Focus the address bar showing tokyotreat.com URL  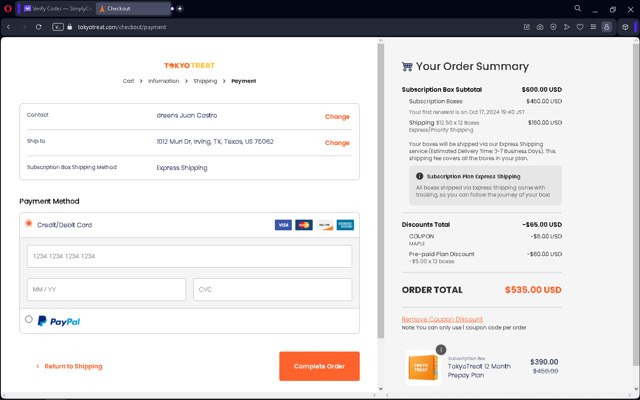point(122,27)
